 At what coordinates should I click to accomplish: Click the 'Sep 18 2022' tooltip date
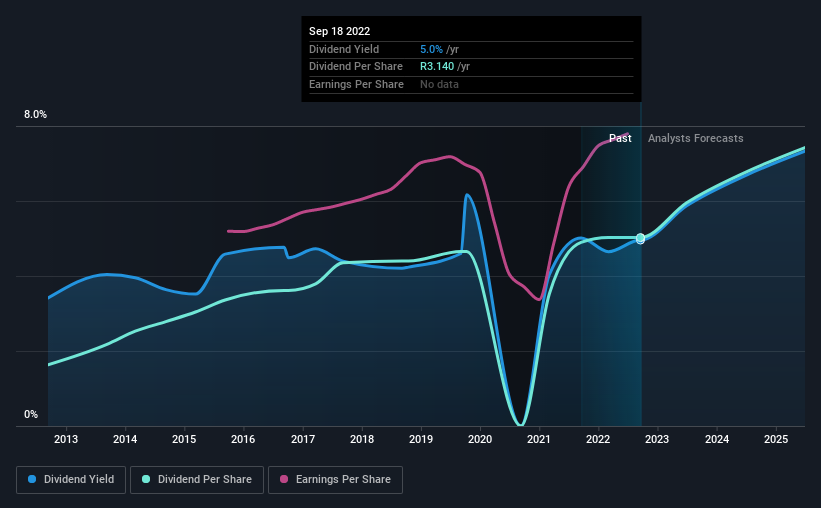click(x=339, y=31)
